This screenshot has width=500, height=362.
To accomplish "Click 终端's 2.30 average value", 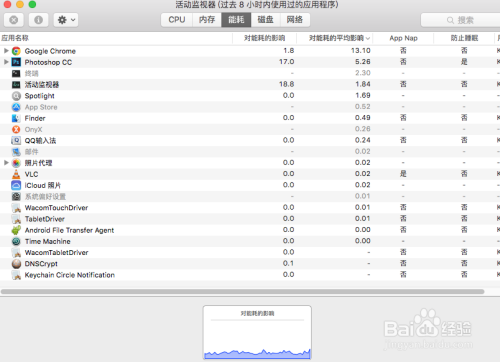I will pyautogui.click(x=363, y=73).
